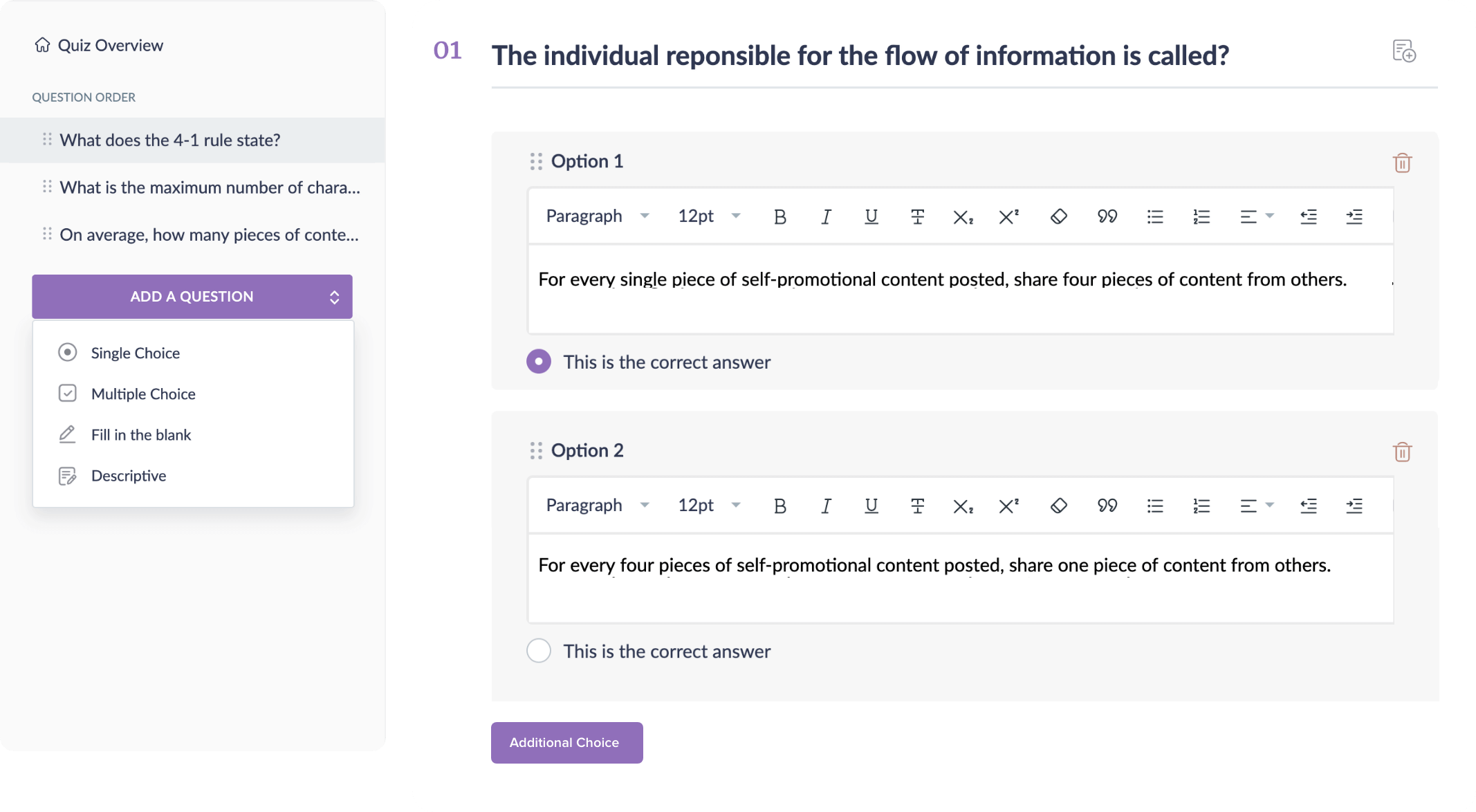Click the unordered list icon in Option 1
This screenshot has width=1476, height=812.
pyautogui.click(x=1154, y=217)
